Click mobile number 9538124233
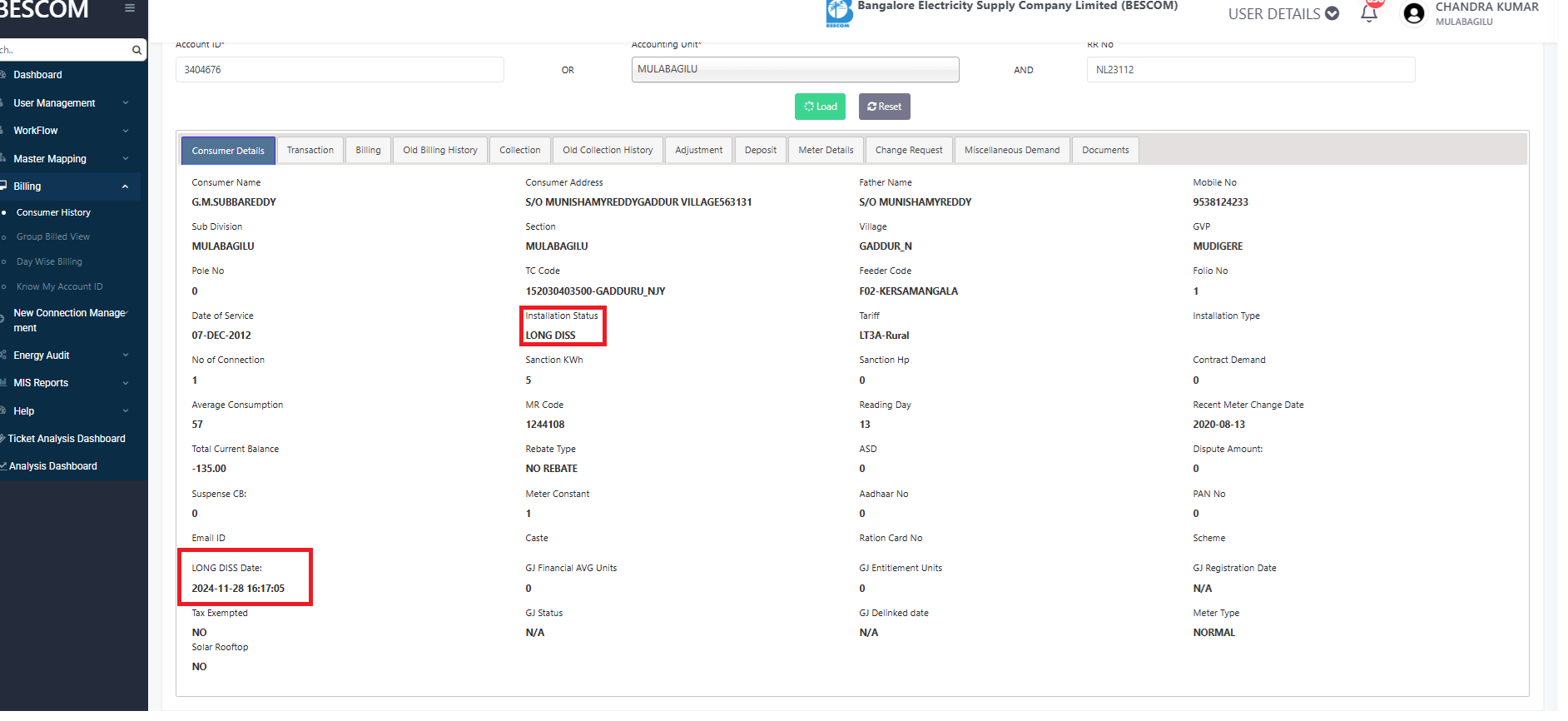Viewport: 1568px width, 721px height. (1220, 202)
